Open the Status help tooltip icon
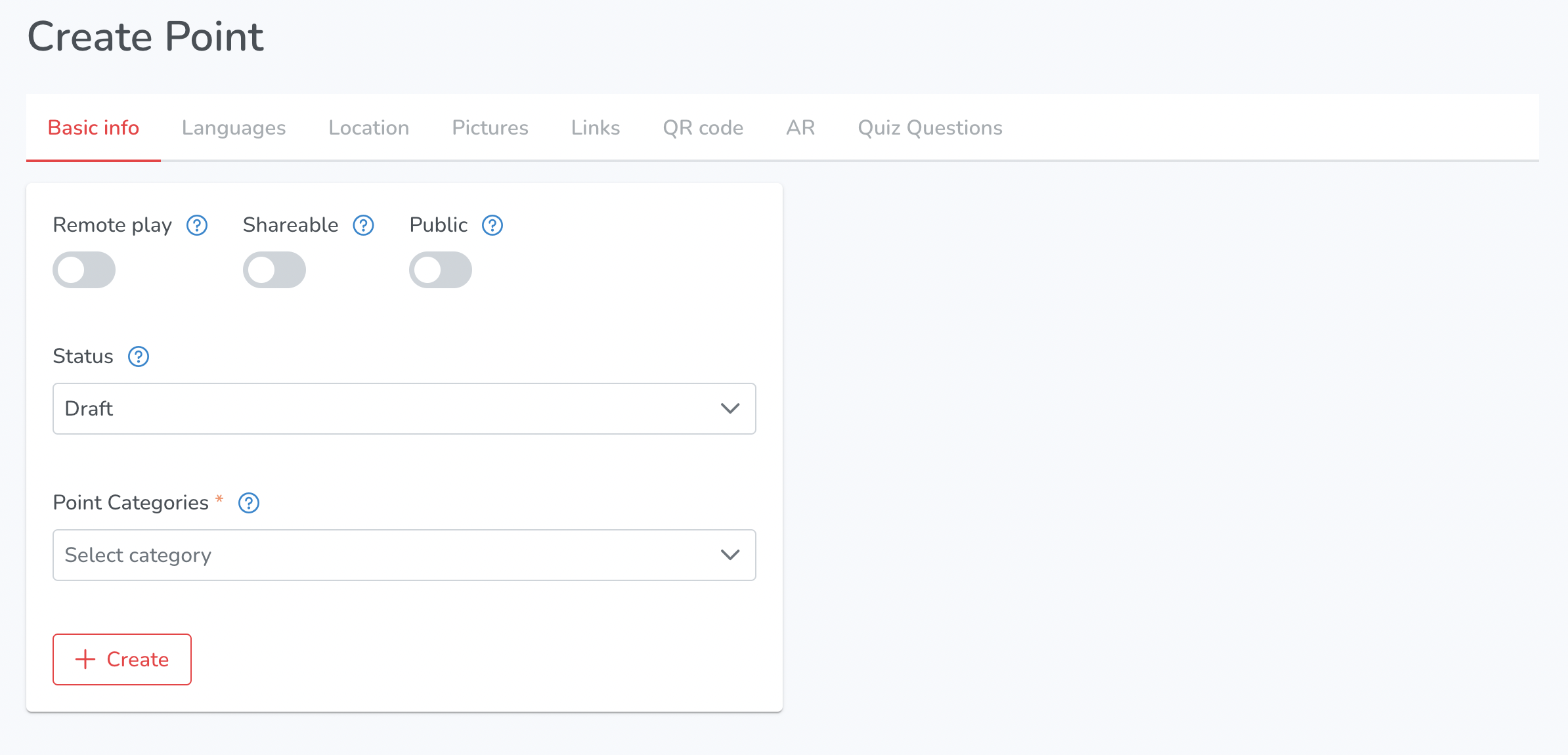 tap(139, 356)
